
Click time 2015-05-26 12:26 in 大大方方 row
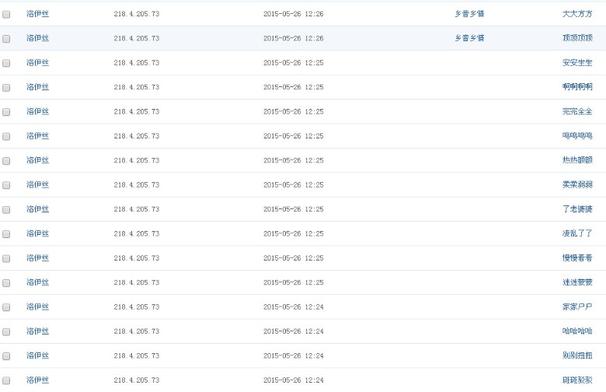coord(294,14)
